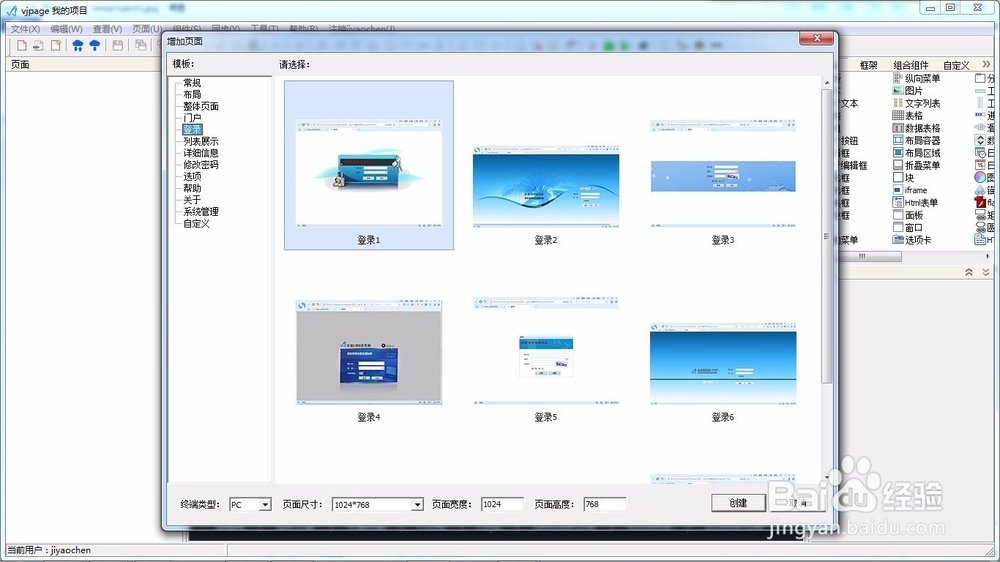Click the 创建 button
This screenshot has height=562, width=1000.
point(739,503)
